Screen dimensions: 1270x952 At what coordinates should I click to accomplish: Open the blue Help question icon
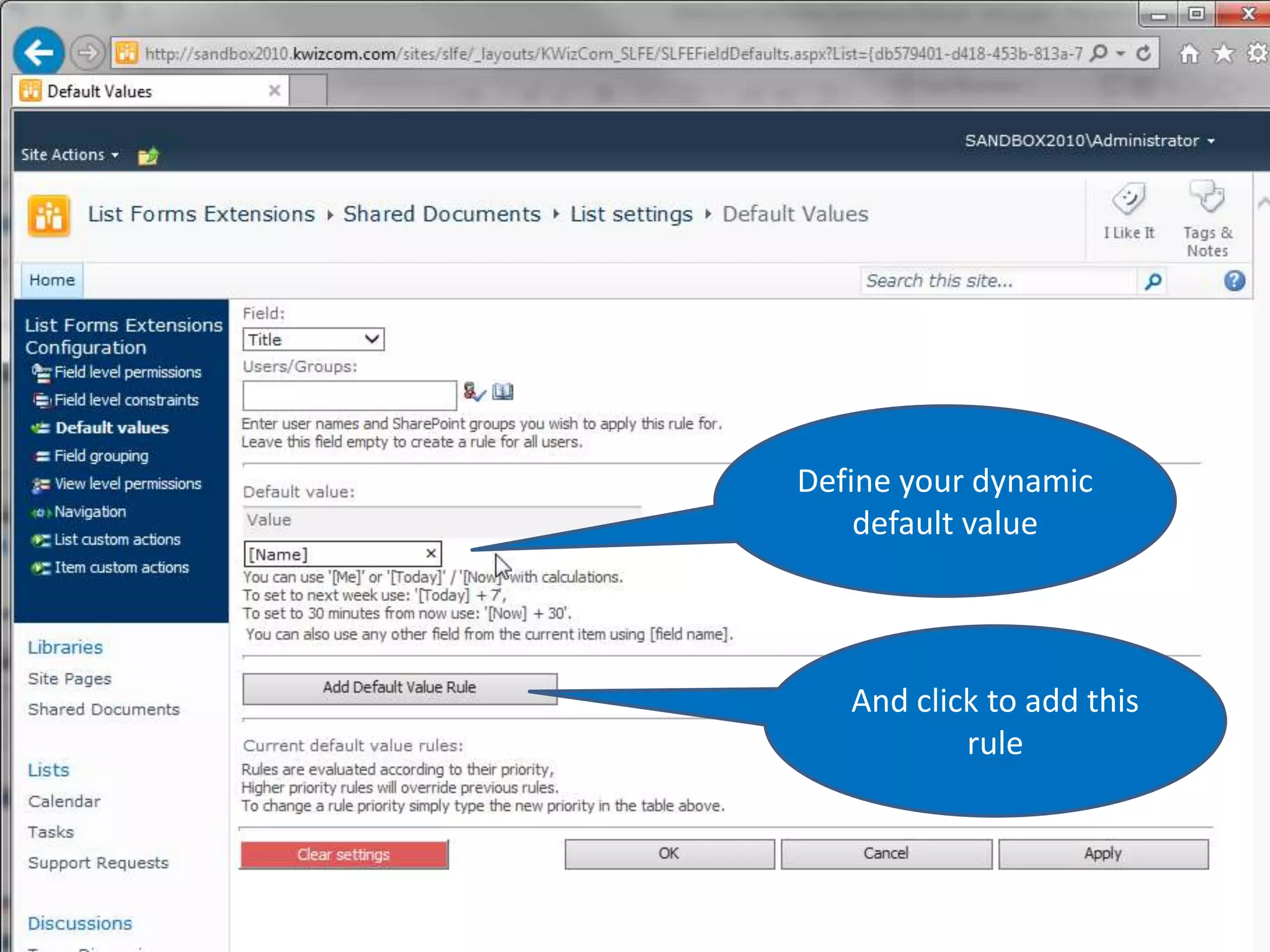coord(1234,281)
